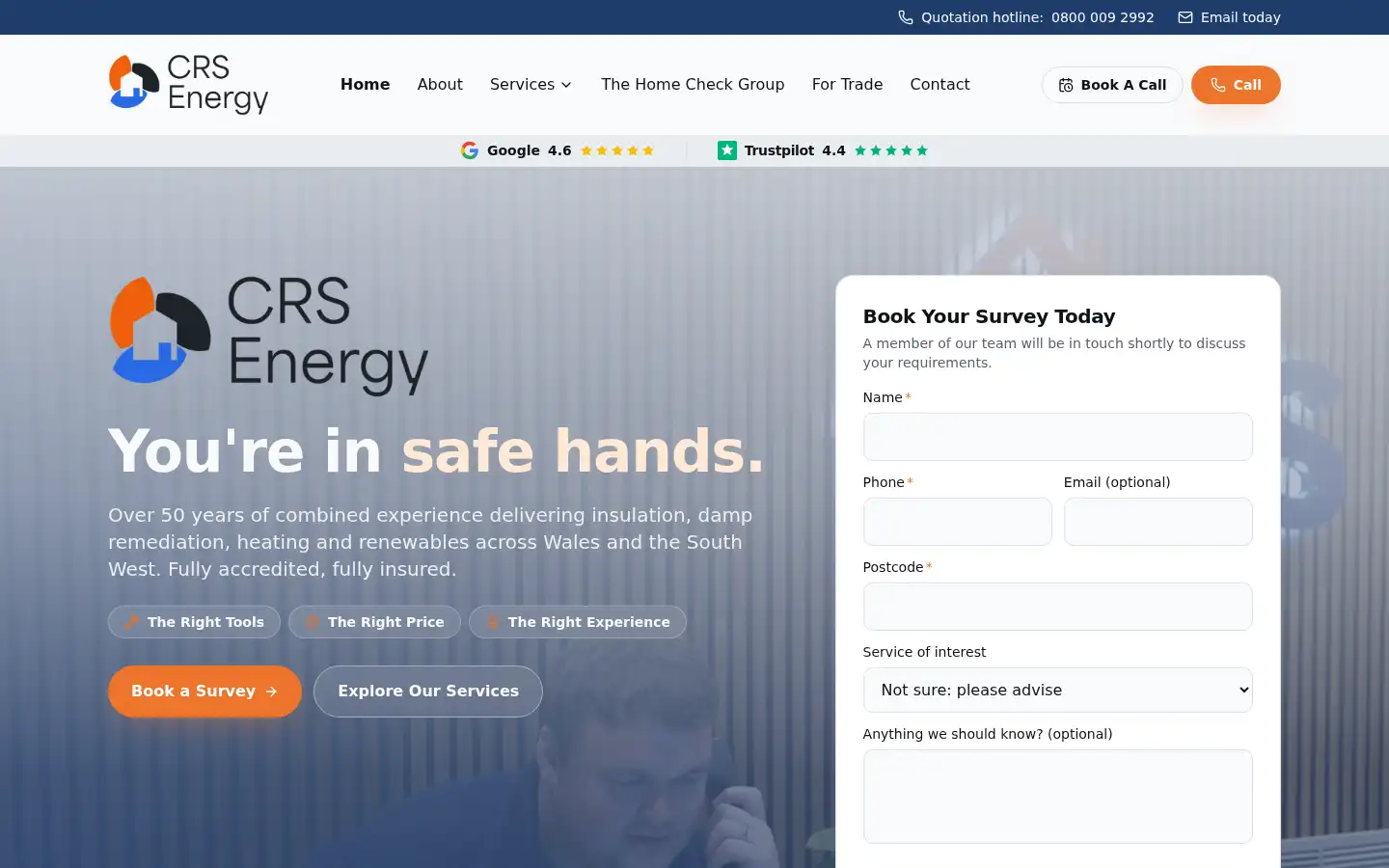This screenshot has height=868, width=1389.
Task: Select The Right Price badge
Action: [374, 622]
